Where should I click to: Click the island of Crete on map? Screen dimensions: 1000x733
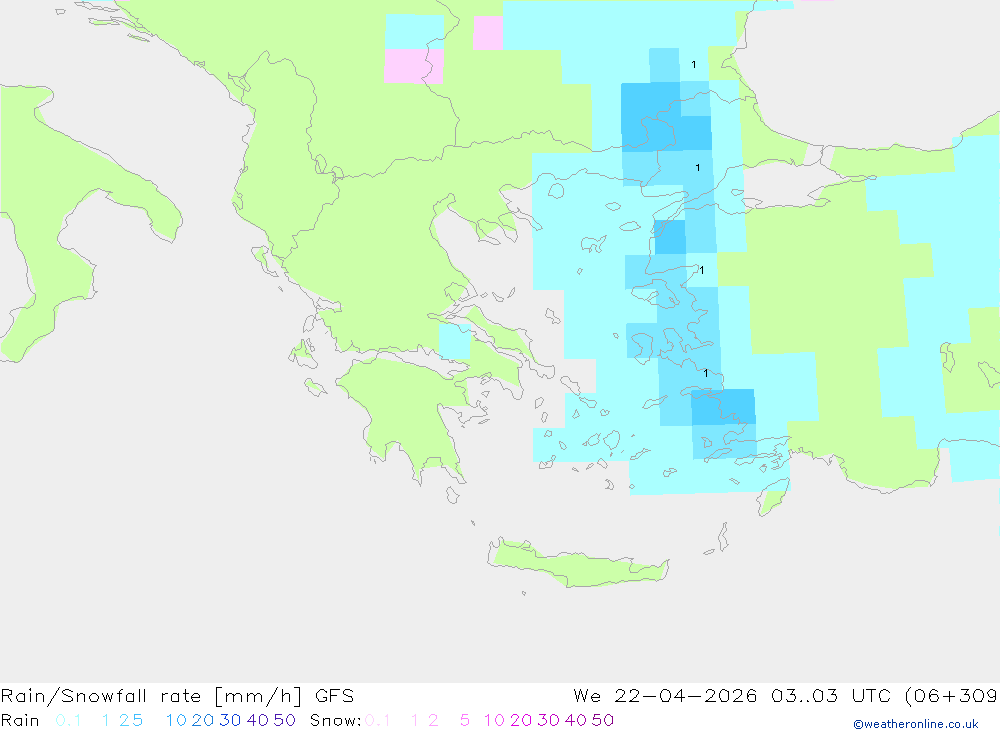click(577, 564)
